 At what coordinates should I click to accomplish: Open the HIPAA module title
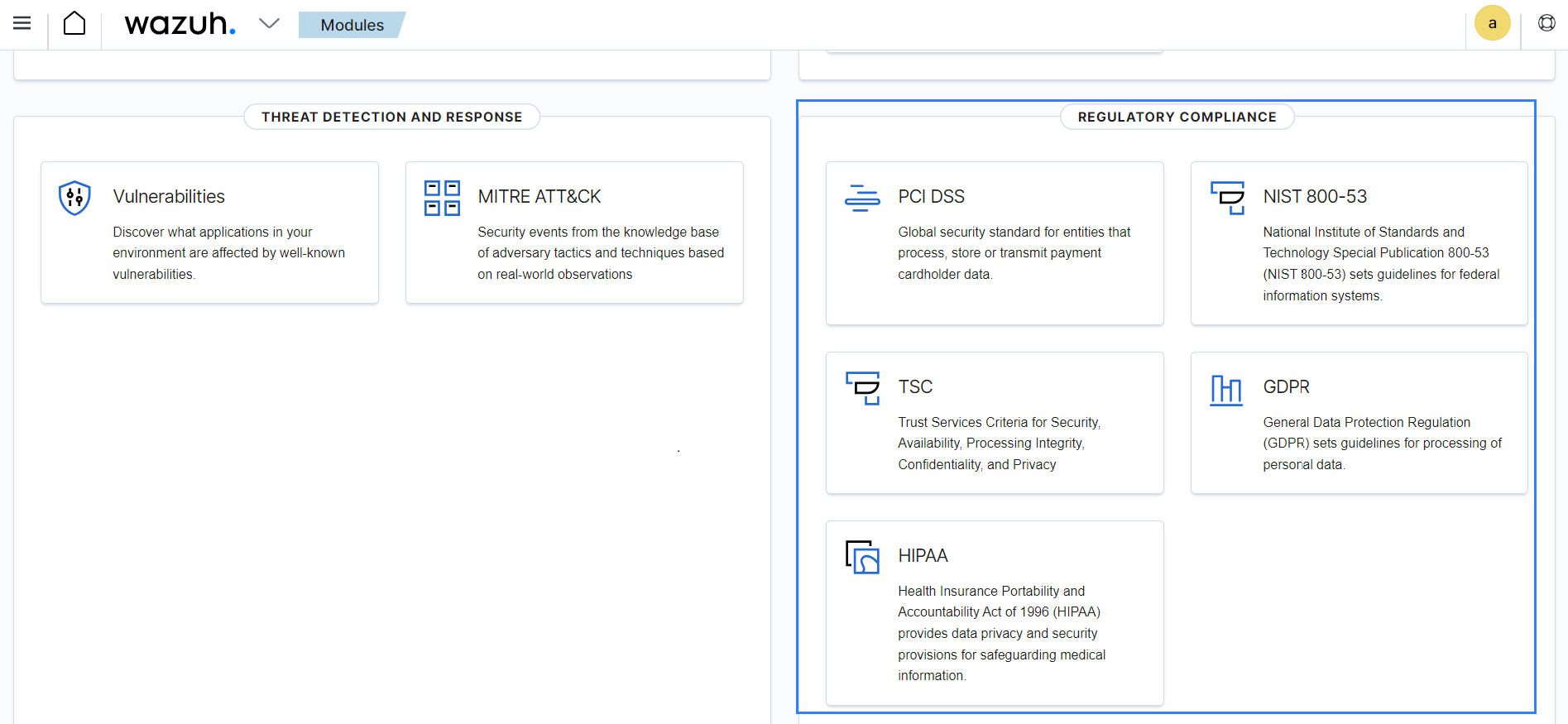923,555
